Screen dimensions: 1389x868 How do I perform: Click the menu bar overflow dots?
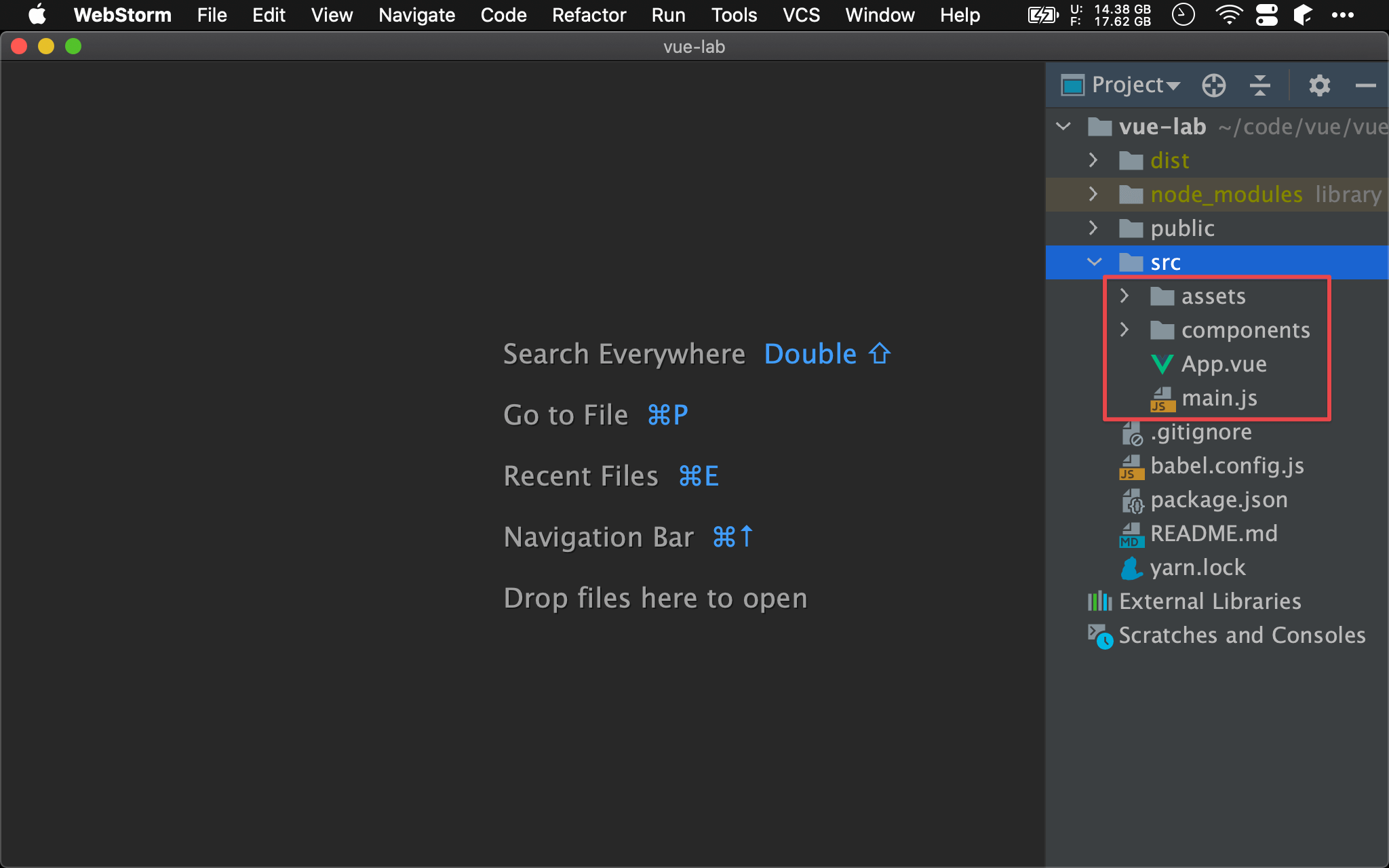click(1342, 15)
